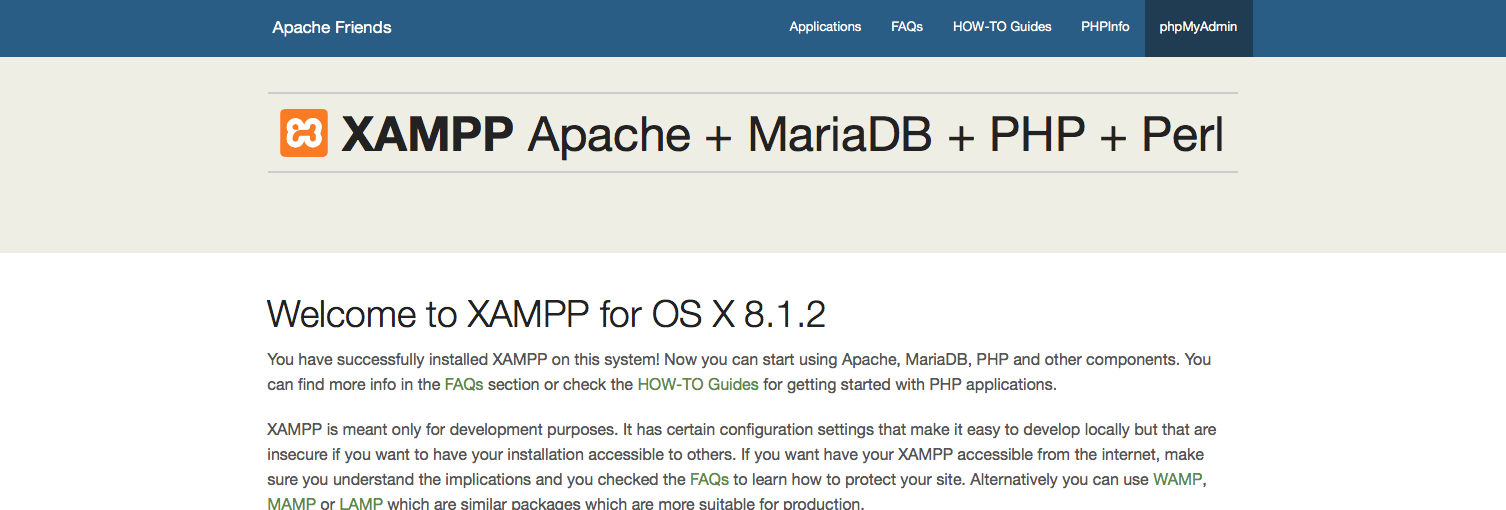Open the Apache Friends home link
The height and width of the screenshot is (510, 1506).
(x=332, y=28)
